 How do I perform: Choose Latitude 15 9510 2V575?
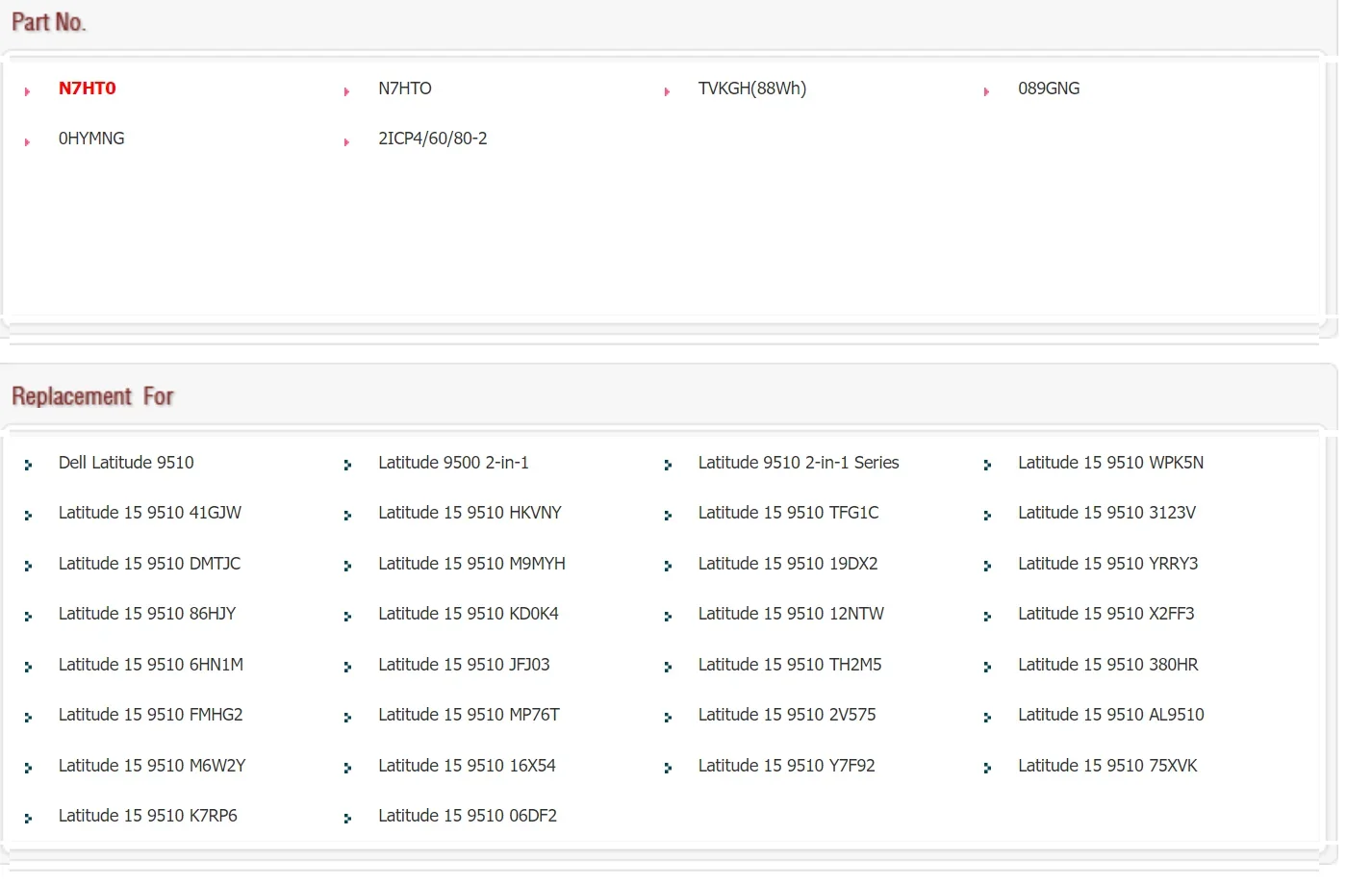pos(787,715)
